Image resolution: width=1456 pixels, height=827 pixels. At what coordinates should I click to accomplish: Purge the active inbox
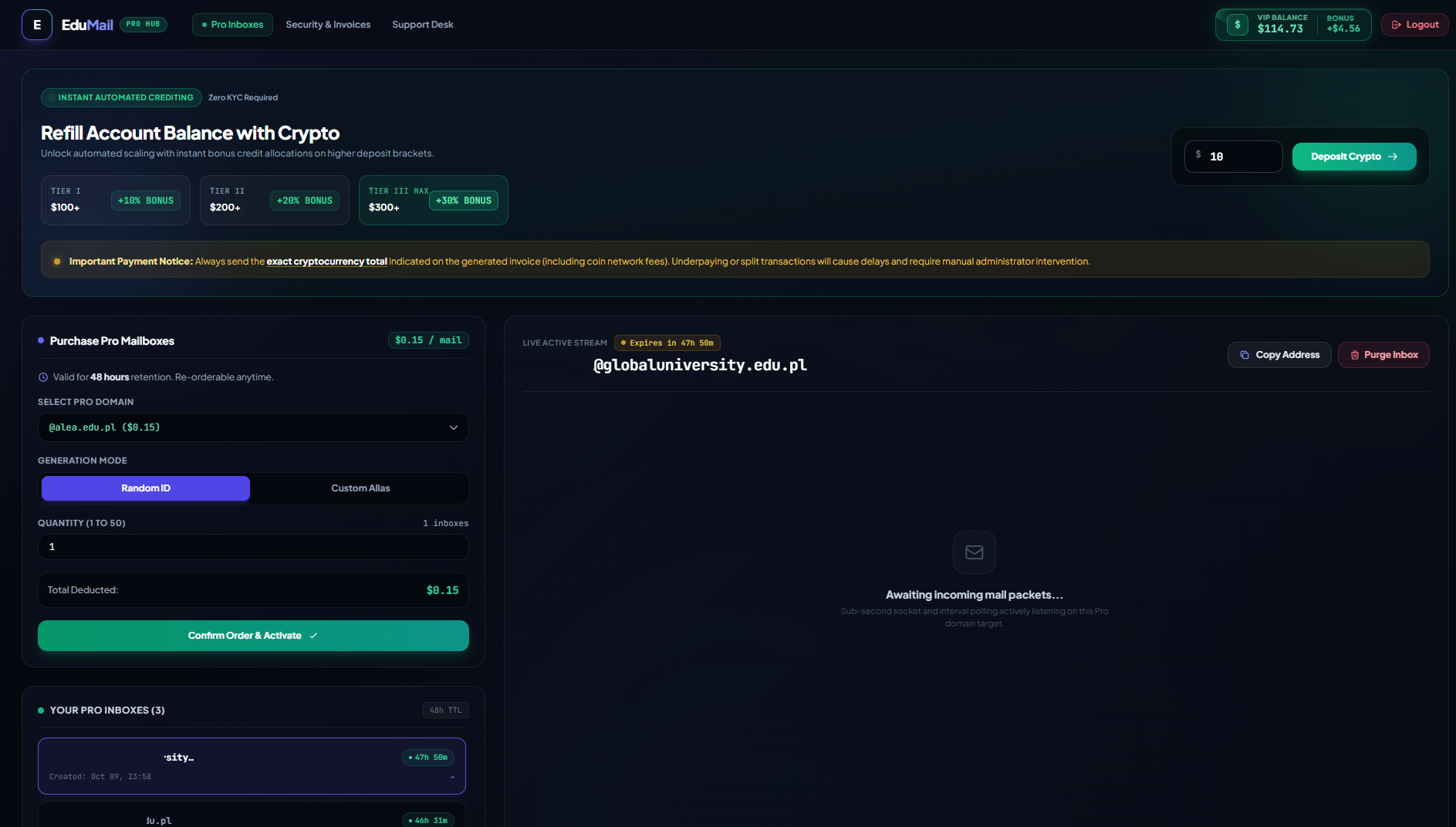(x=1383, y=355)
